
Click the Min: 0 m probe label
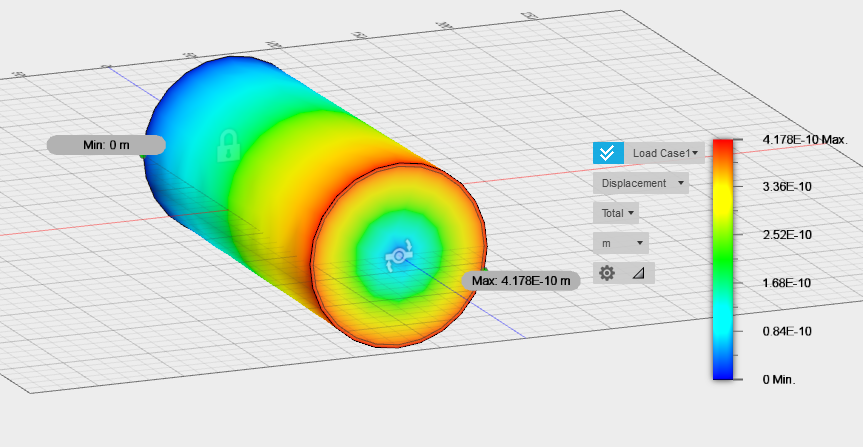[106, 145]
